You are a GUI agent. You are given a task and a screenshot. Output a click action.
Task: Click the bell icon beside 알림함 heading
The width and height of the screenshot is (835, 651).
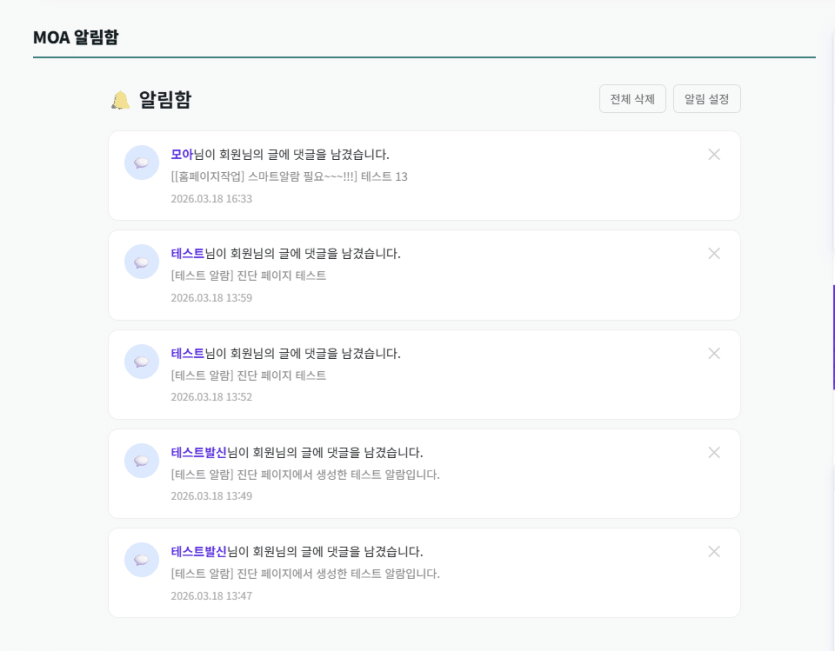120,97
